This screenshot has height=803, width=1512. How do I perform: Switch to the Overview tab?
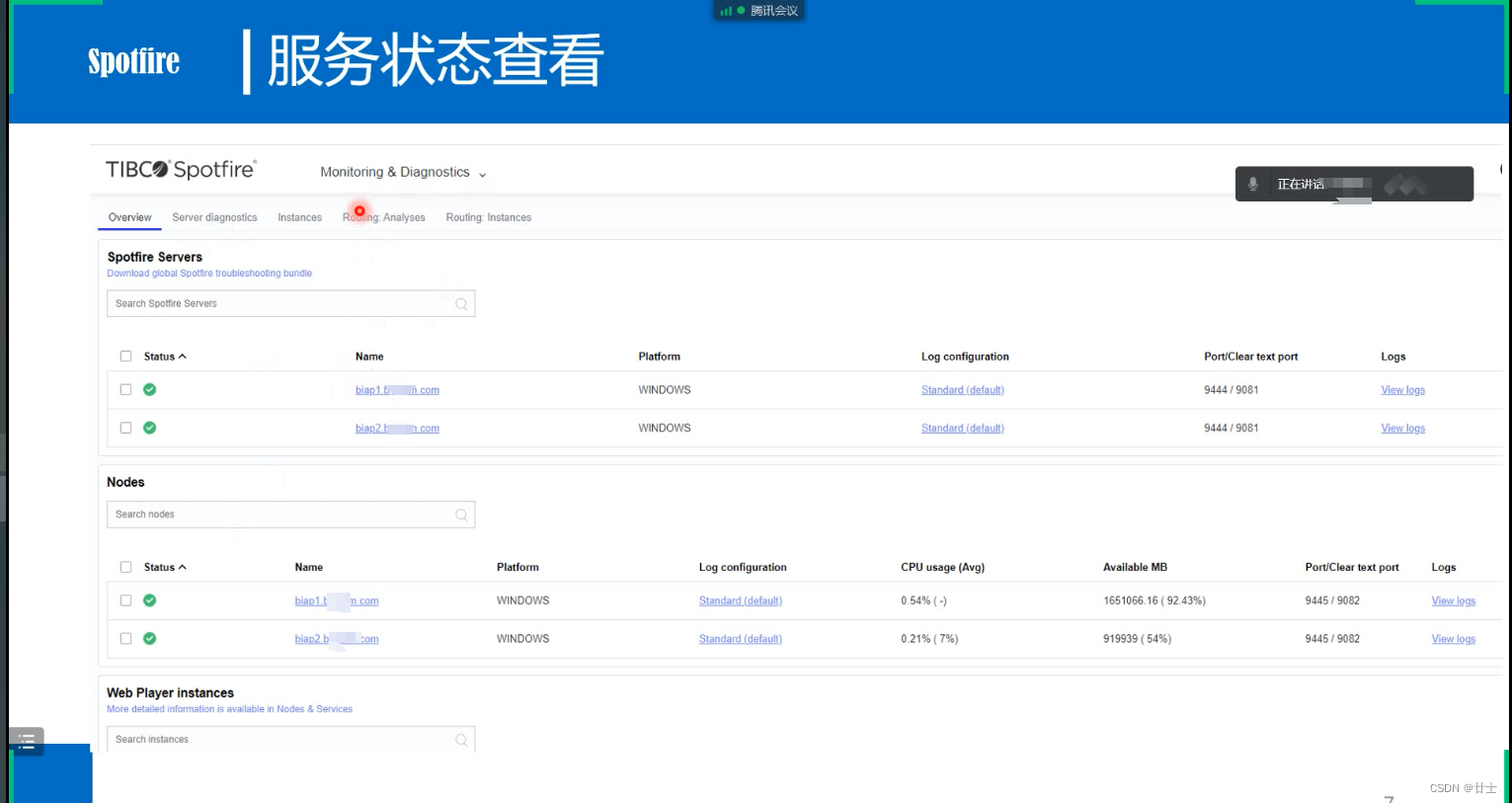(130, 217)
